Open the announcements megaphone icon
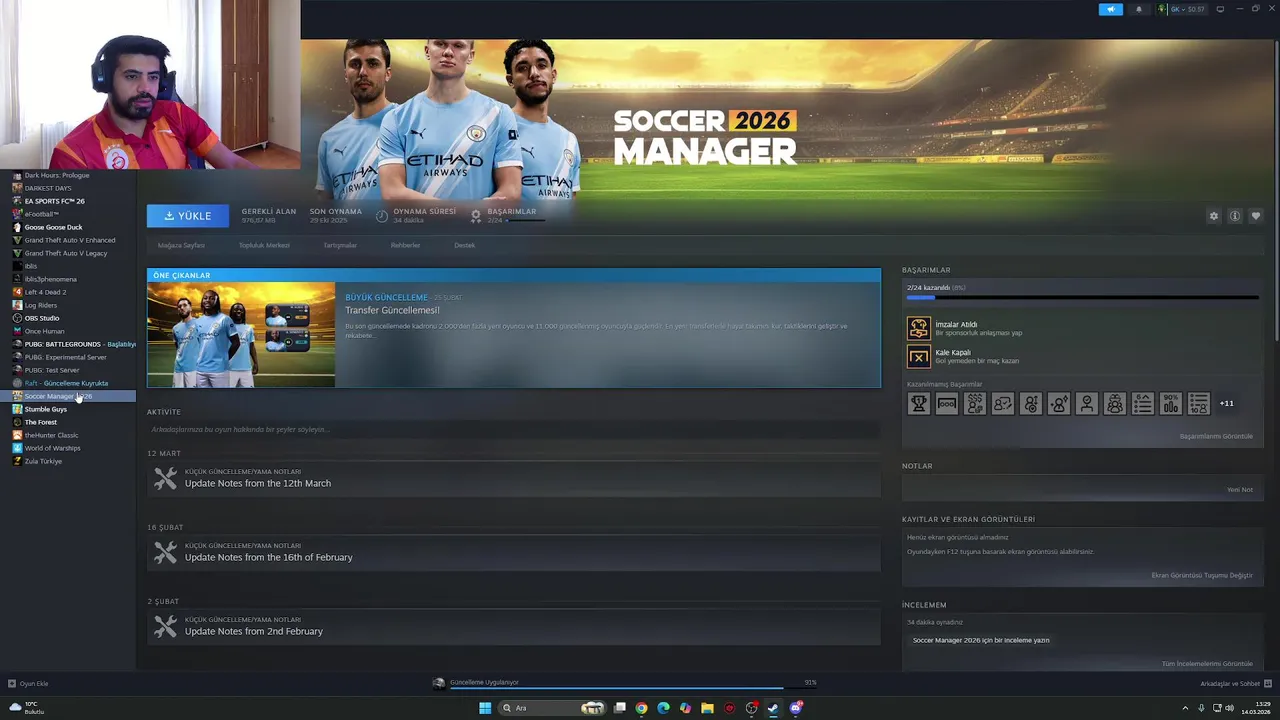 click(x=1111, y=9)
